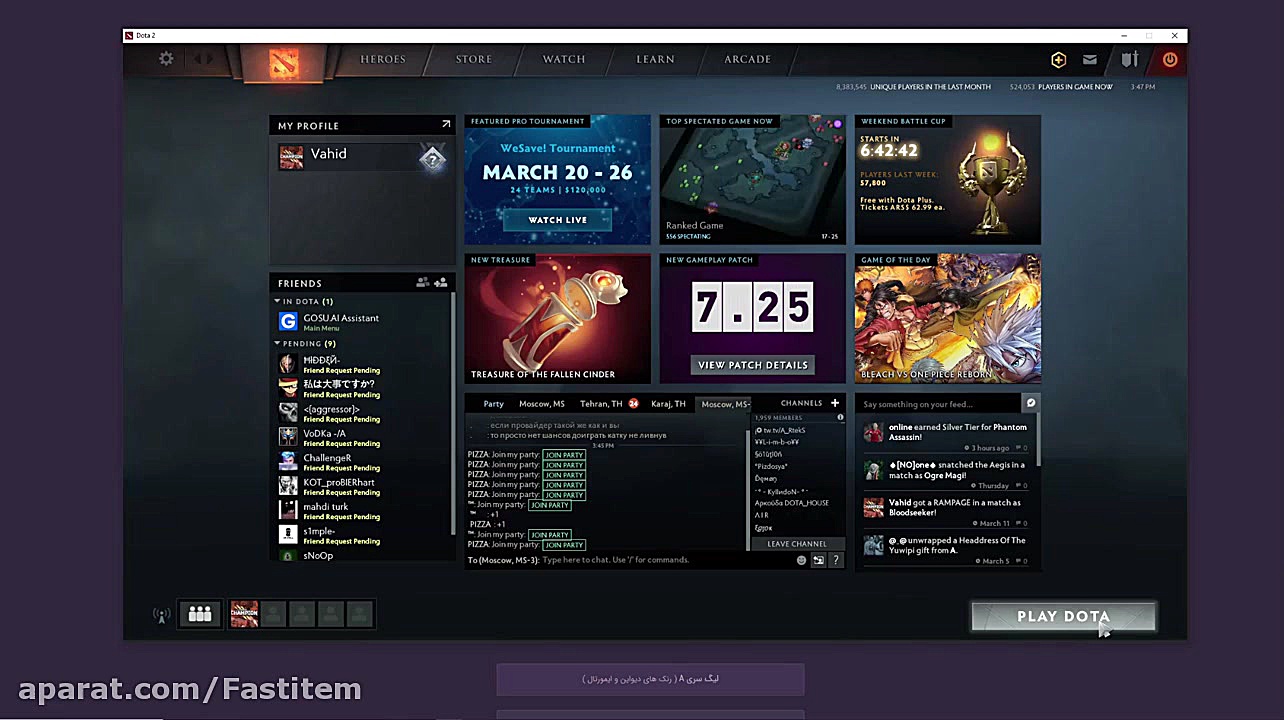This screenshot has width=1284, height=720.
Task: Open the mail envelope icon
Action: click(1090, 60)
